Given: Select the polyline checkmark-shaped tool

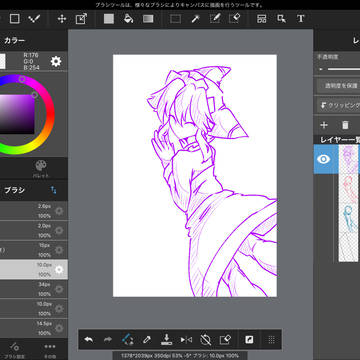Looking at the screenshot, I should (x=34, y=19).
